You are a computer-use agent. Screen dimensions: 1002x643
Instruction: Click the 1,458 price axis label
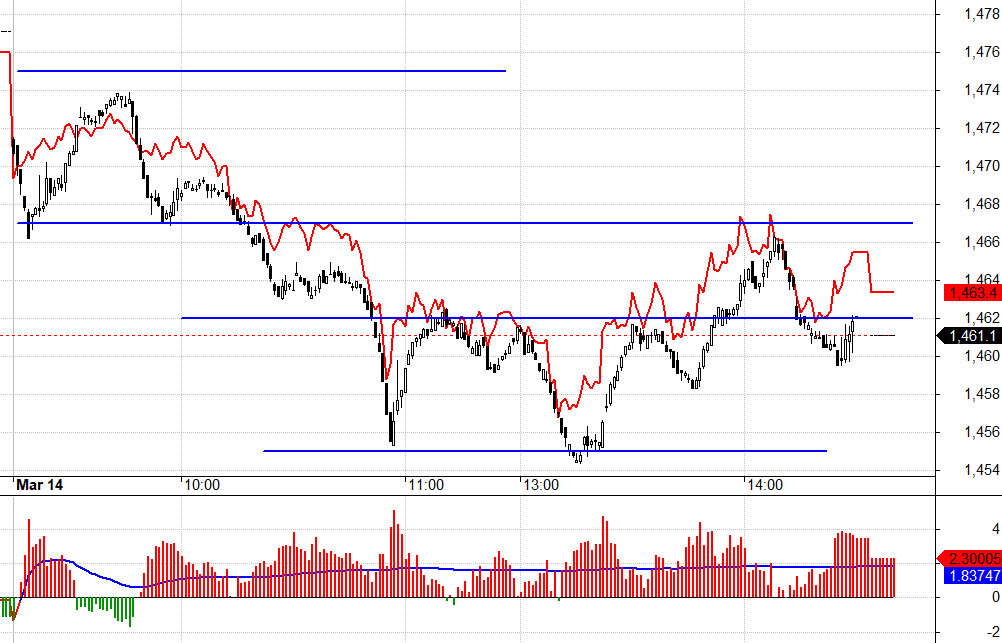(980, 394)
